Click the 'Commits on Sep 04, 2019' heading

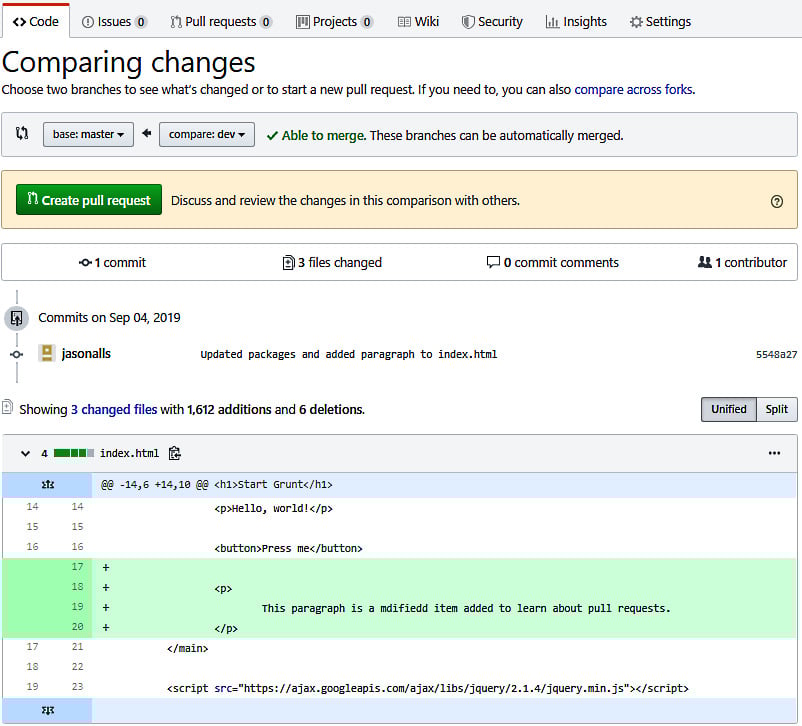tap(109, 318)
